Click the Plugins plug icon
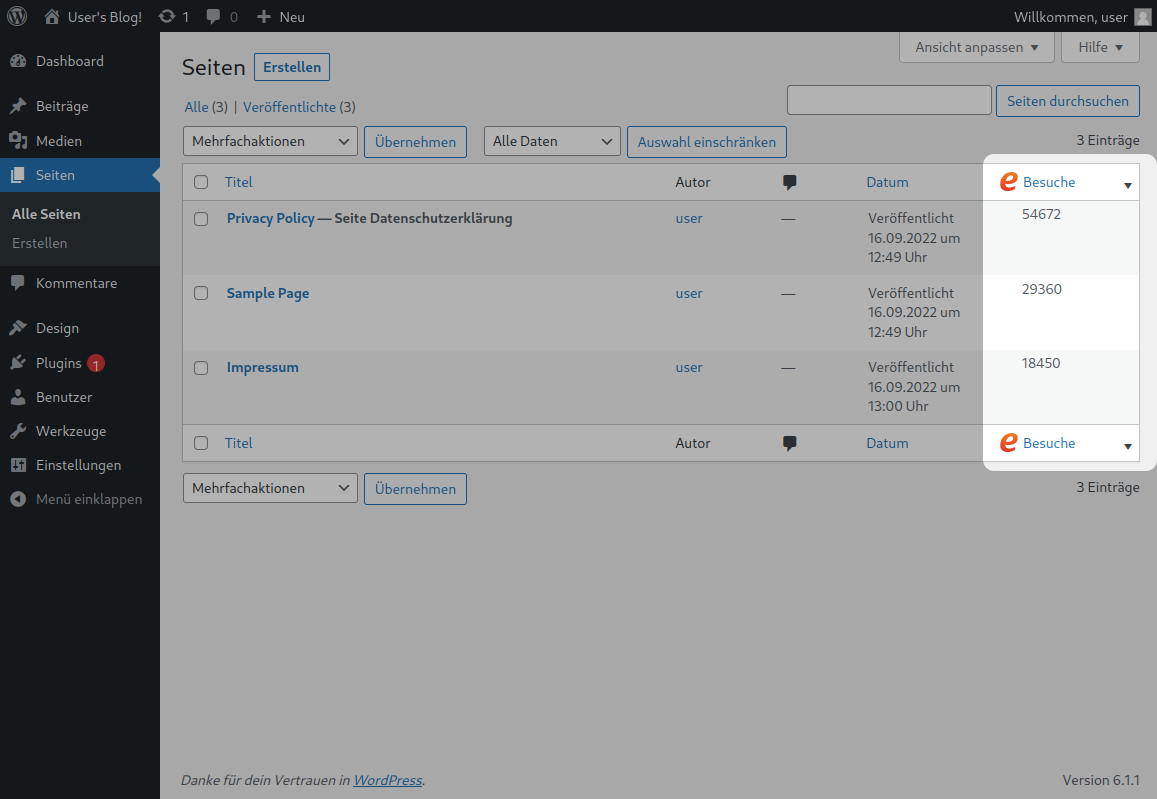Image resolution: width=1157 pixels, height=799 pixels. (18, 363)
